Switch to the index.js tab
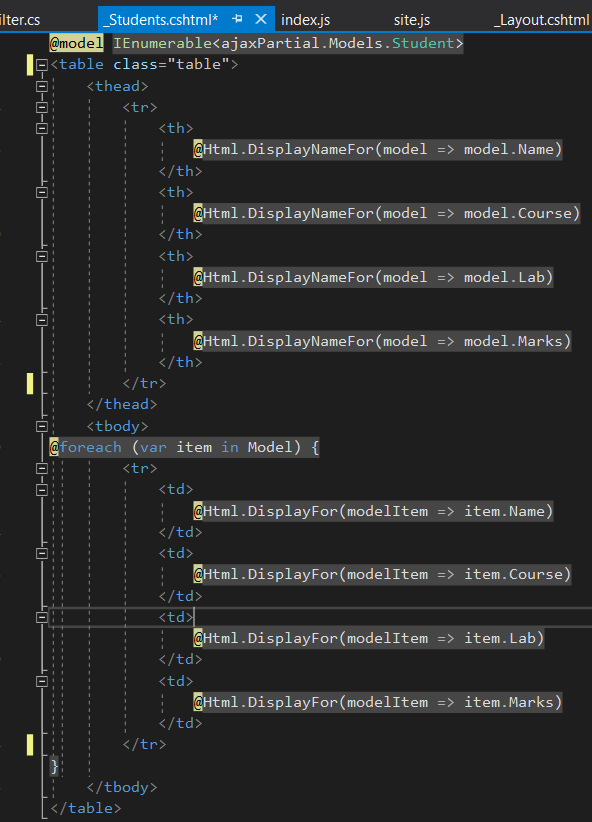592x822 pixels. [x=305, y=20]
